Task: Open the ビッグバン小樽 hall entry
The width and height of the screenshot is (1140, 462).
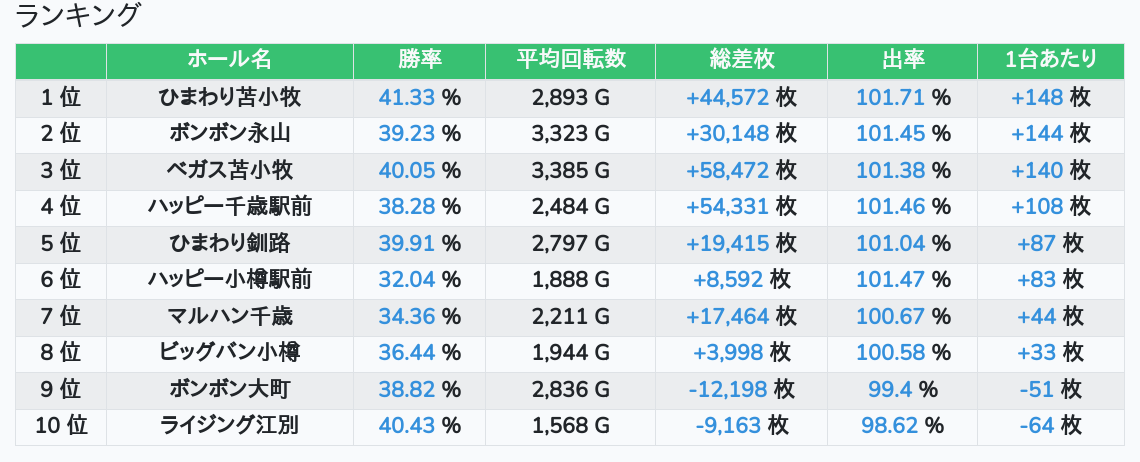Action: coord(230,353)
